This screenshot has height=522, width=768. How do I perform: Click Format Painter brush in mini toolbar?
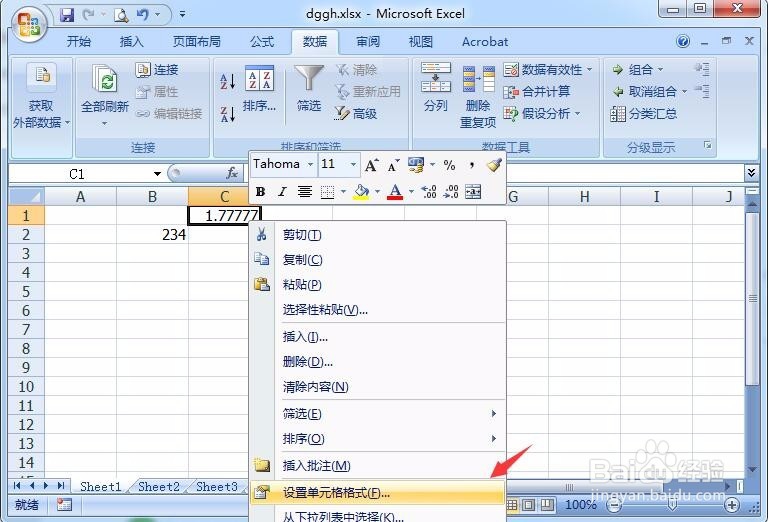pyautogui.click(x=494, y=165)
